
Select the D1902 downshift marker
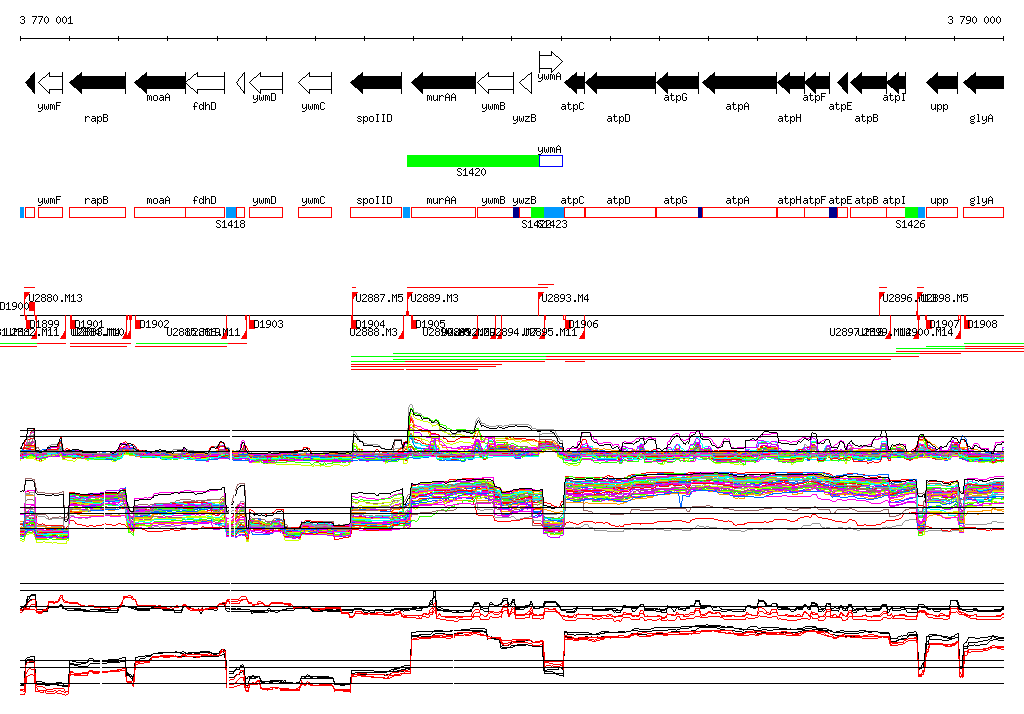click(154, 324)
